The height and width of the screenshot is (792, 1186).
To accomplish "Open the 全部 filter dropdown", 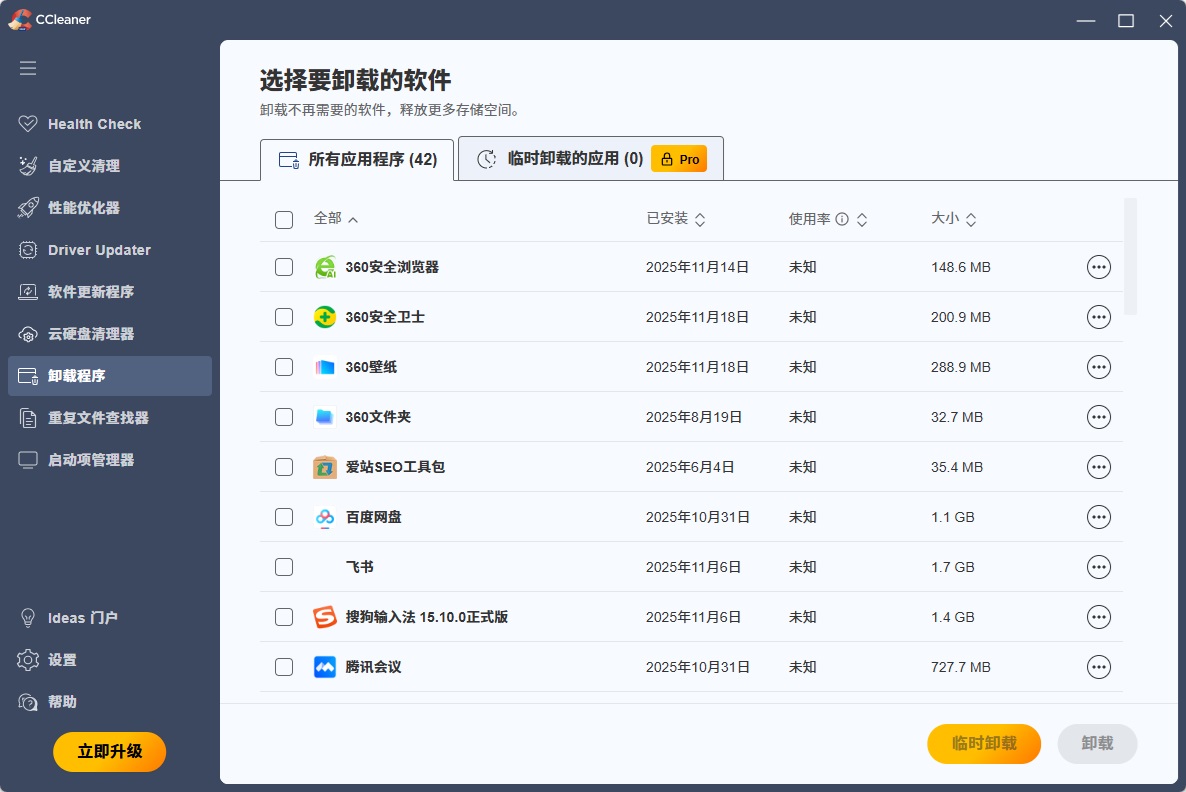I will click(x=332, y=219).
